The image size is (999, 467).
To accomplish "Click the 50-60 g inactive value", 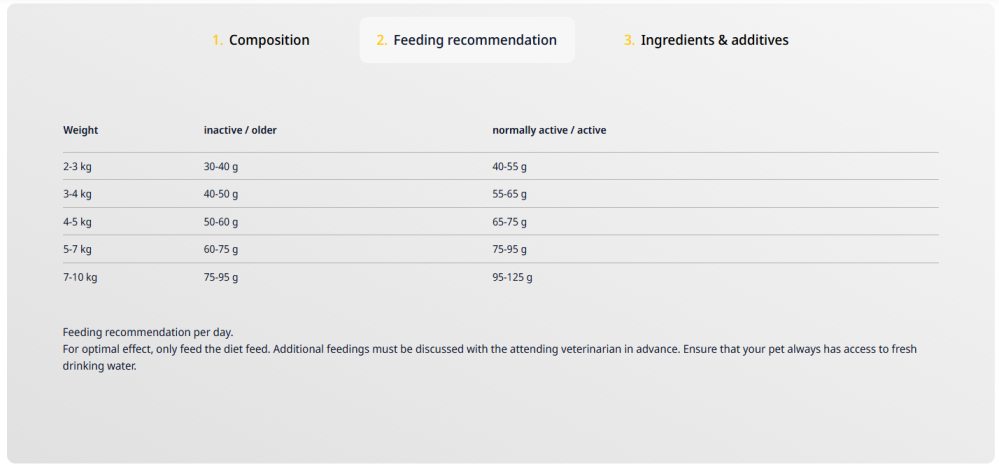I will point(221,222).
